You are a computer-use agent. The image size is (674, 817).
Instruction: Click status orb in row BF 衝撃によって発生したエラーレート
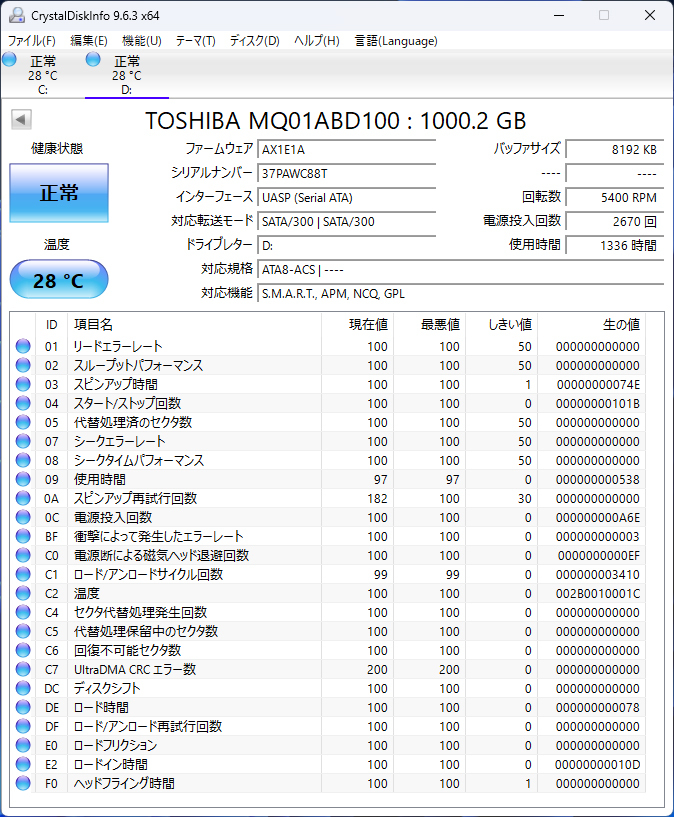click(23, 536)
